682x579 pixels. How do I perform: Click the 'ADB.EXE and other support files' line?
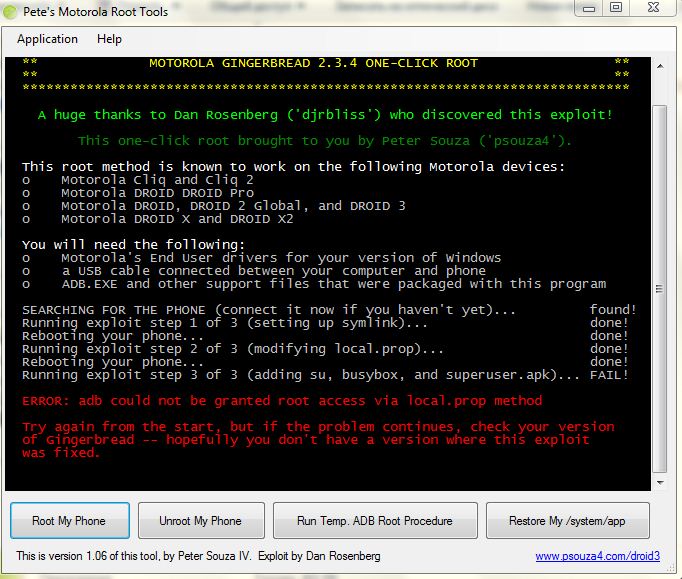tap(334, 284)
